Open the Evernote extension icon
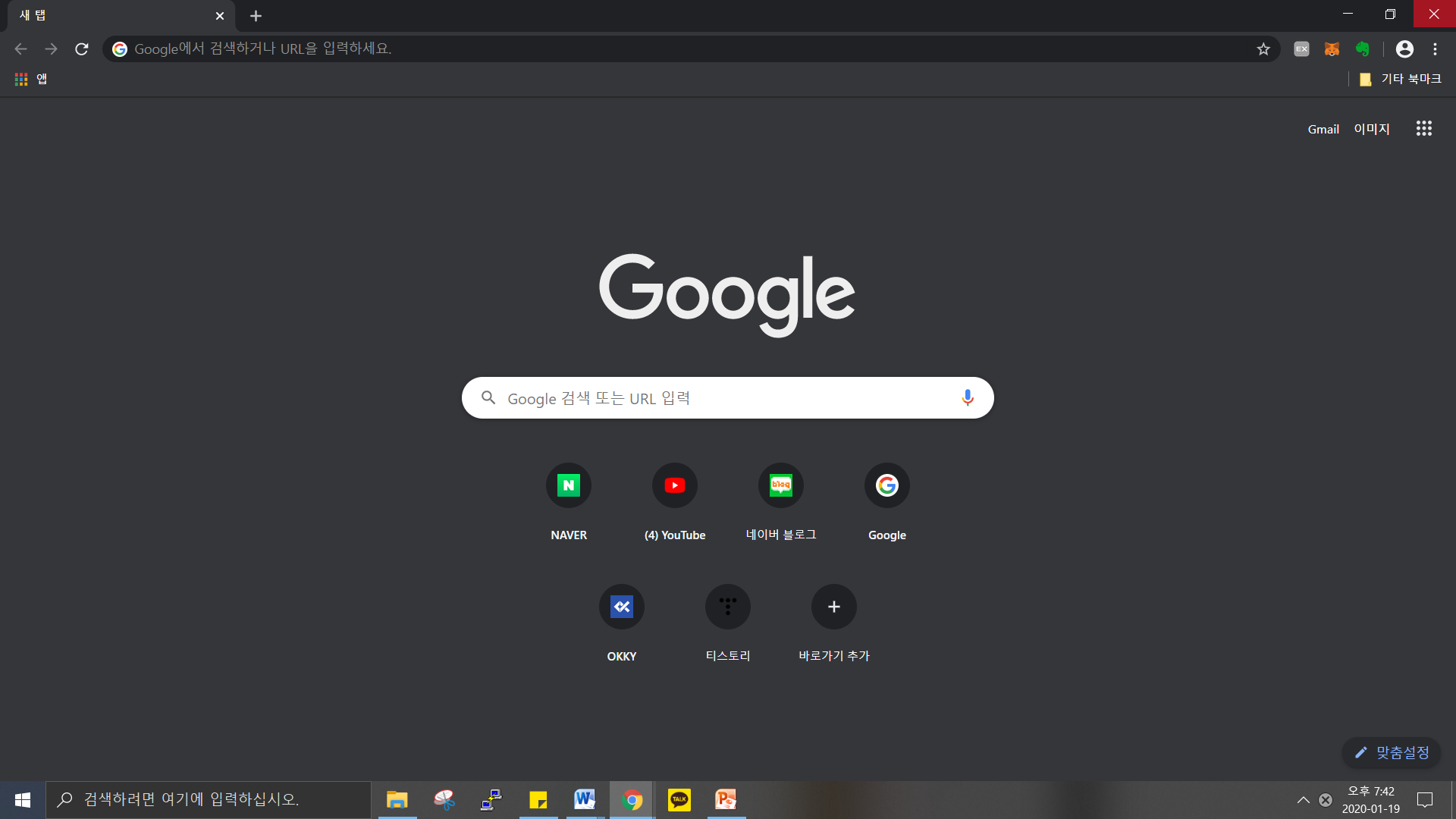Image resolution: width=1456 pixels, height=819 pixels. click(1363, 49)
